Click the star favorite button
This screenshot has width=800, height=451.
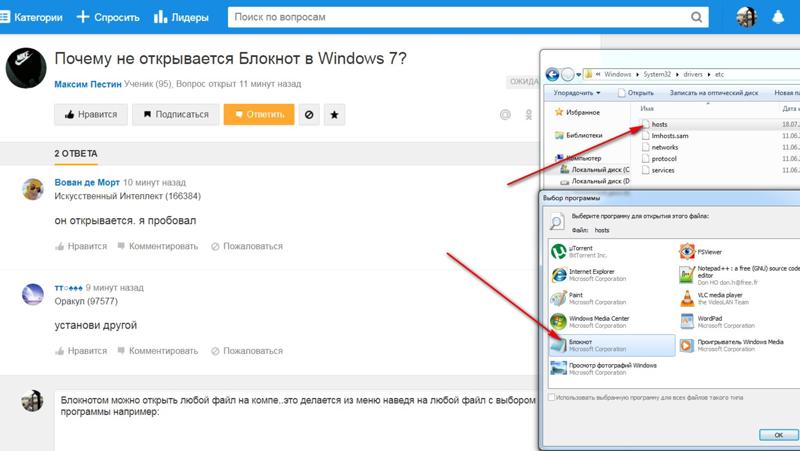point(334,115)
